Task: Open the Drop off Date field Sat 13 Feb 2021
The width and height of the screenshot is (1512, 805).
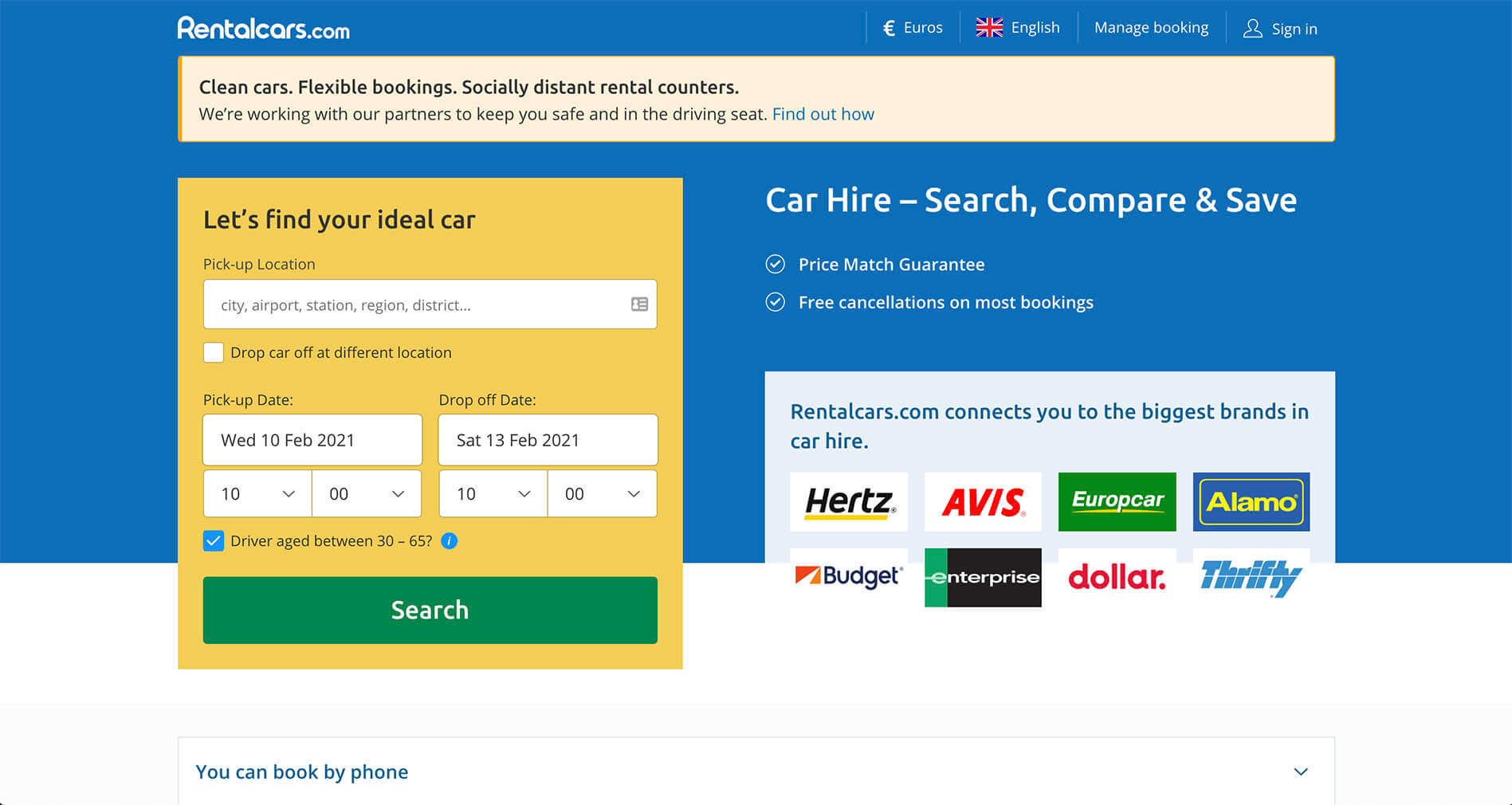Action: click(x=548, y=440)
